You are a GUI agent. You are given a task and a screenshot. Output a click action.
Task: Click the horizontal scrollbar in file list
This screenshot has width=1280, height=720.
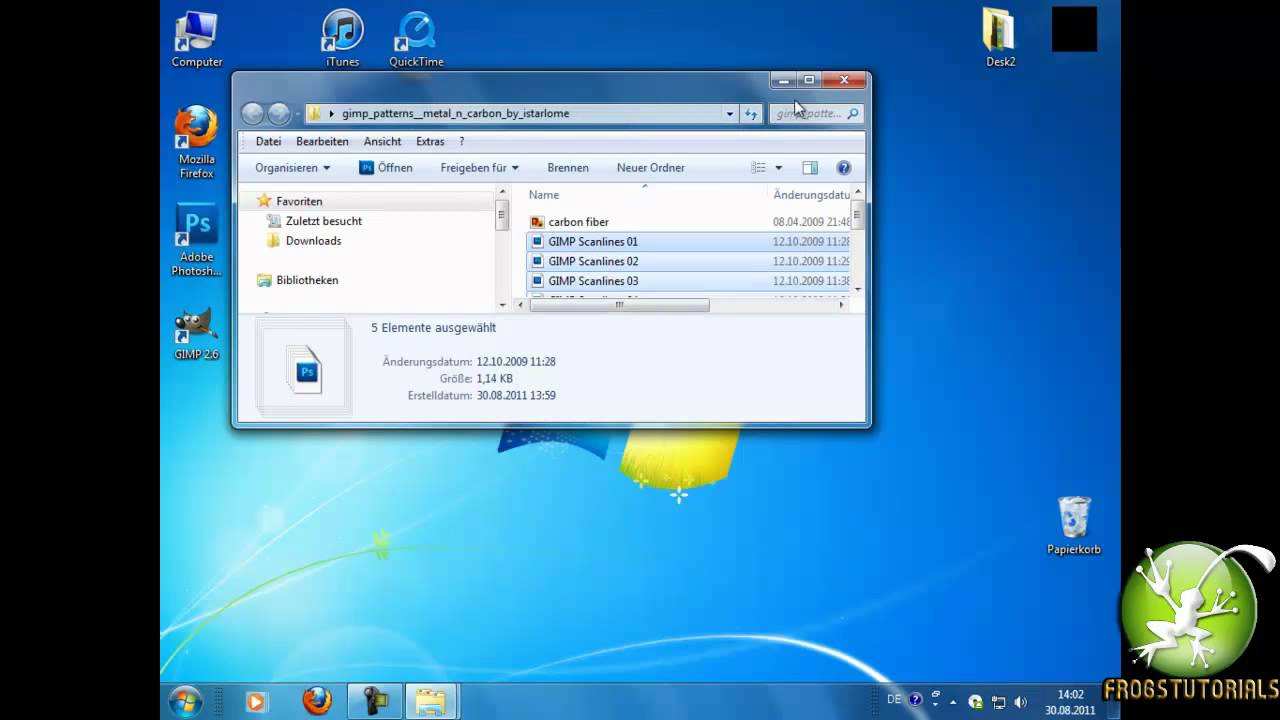(x=619, y=305)
